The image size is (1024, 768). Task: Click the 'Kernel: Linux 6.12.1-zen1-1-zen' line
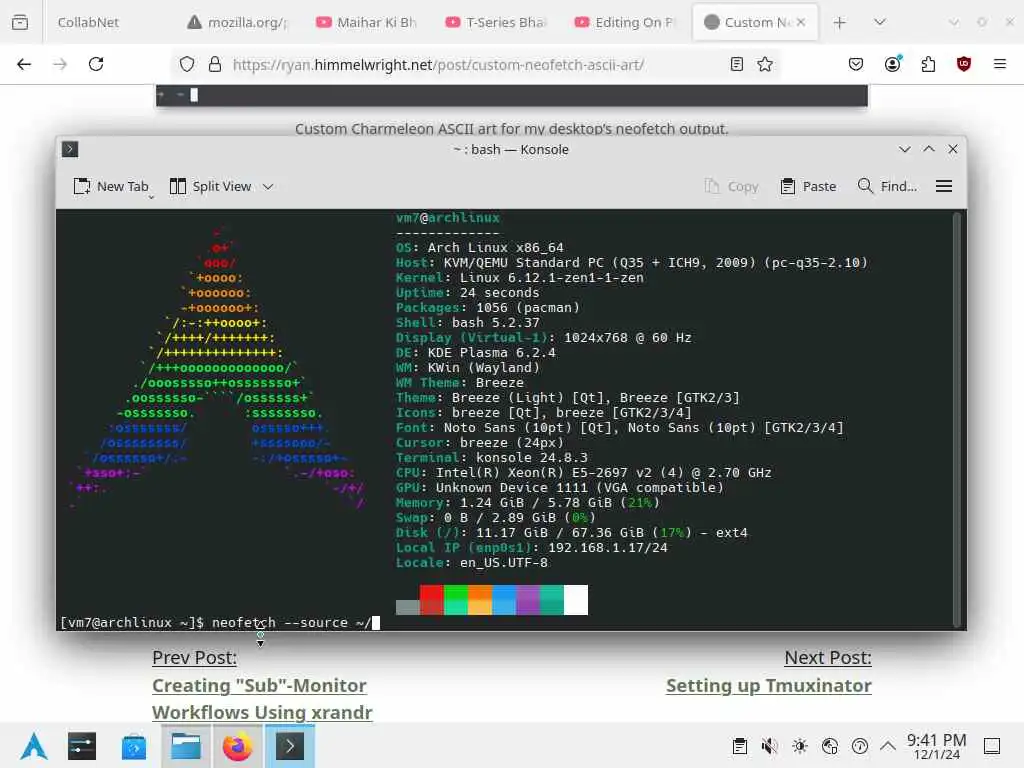click(x=520, y=278)
